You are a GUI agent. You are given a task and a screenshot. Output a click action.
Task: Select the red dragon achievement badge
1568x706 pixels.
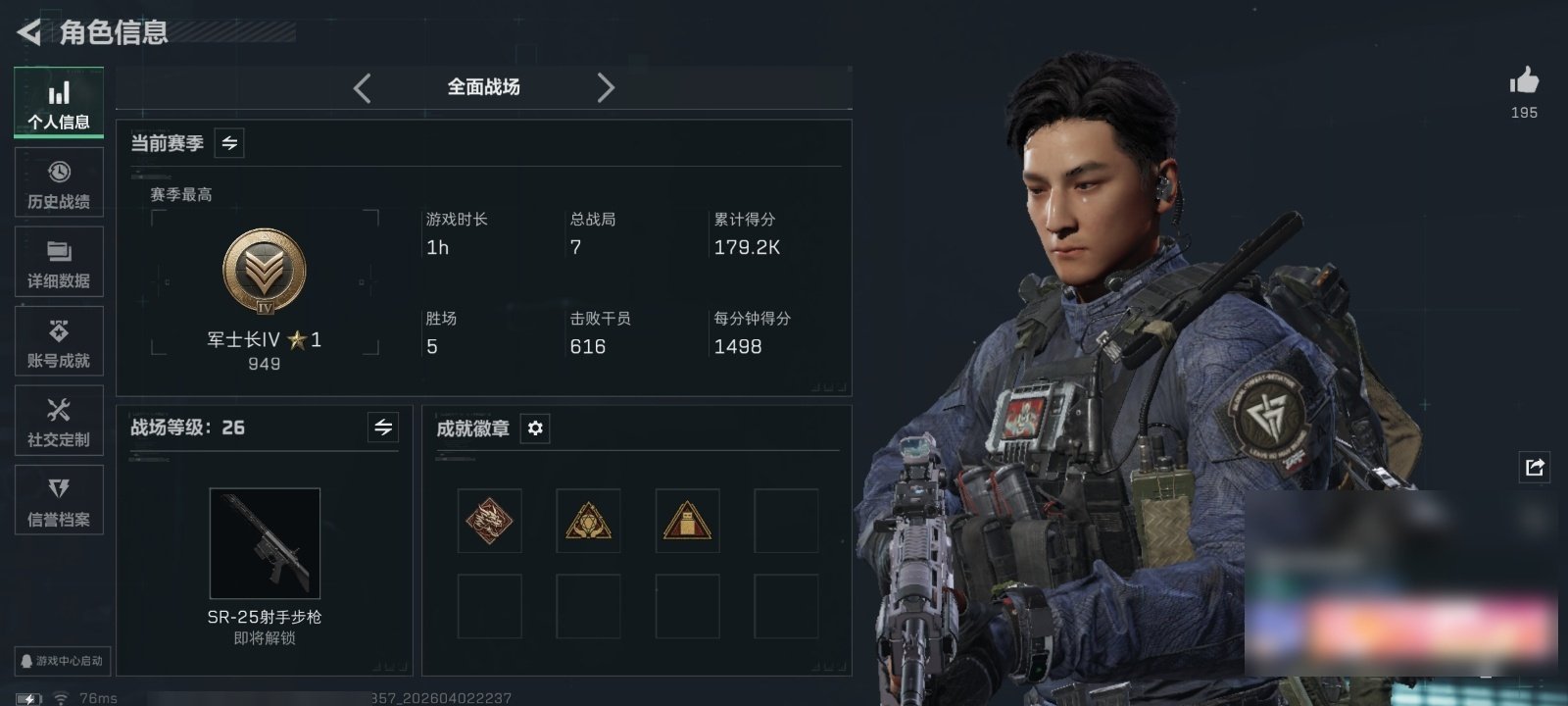click(x=489, y=521)
